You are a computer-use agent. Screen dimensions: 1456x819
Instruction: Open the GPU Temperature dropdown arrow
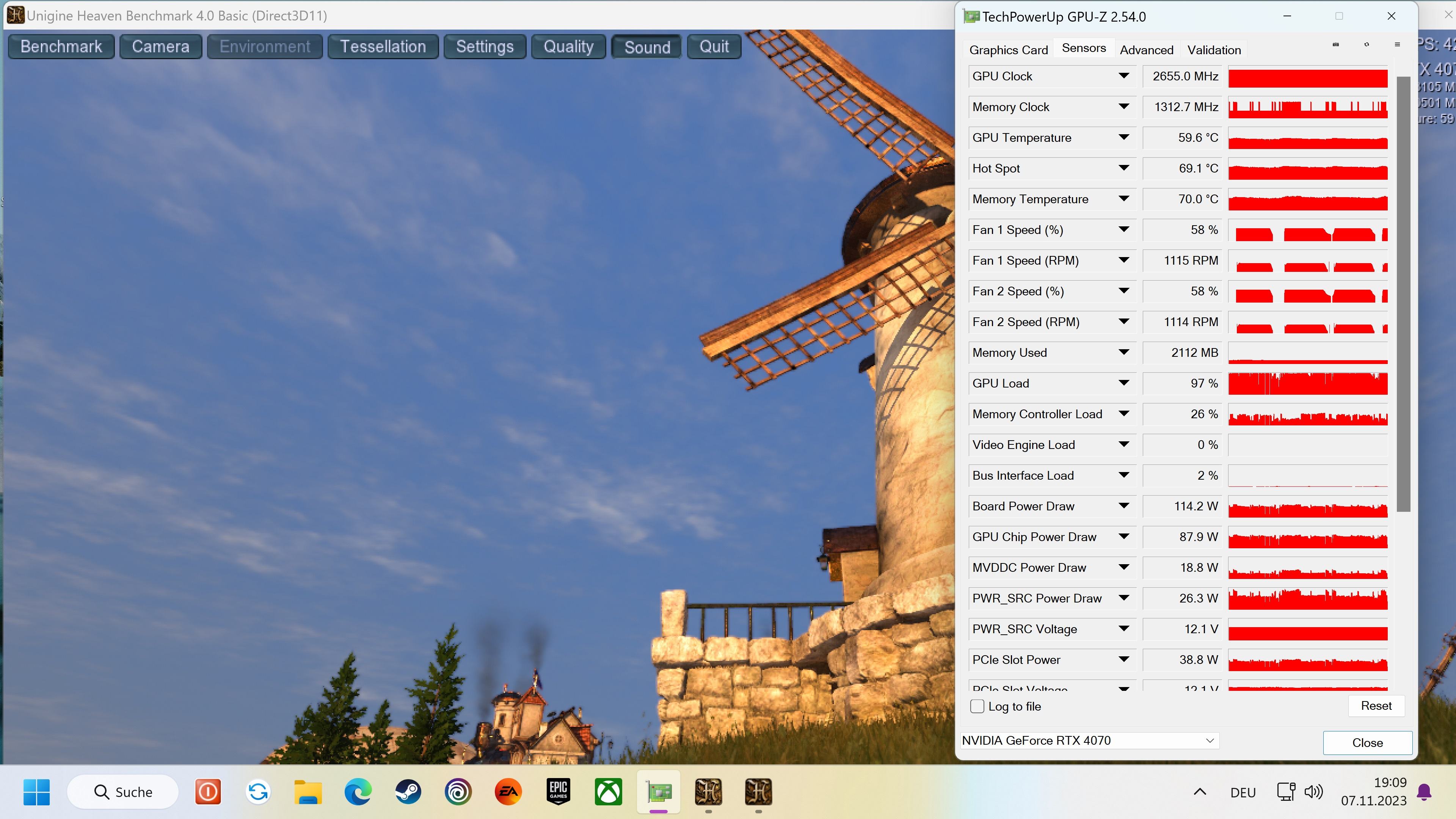click(1123, 137)
